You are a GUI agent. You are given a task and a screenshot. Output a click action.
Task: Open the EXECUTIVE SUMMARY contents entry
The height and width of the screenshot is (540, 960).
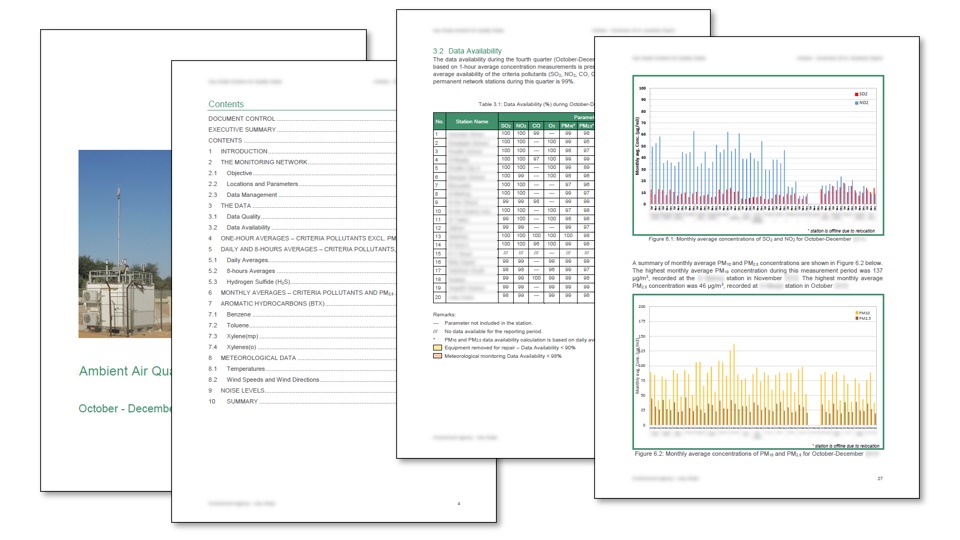[242, 129]
